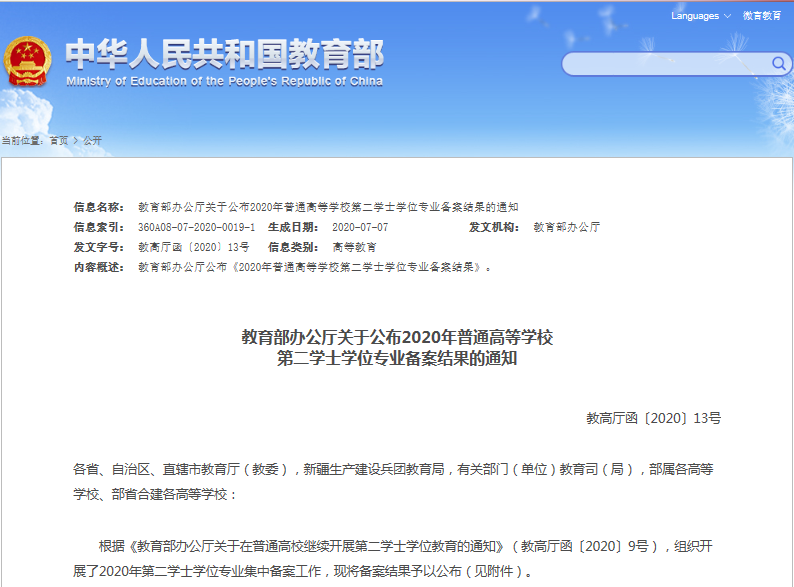Screen dimensions: 794x587
Task: Click the 信息类别 value 高等教育
Action: (x=354, y=247)
